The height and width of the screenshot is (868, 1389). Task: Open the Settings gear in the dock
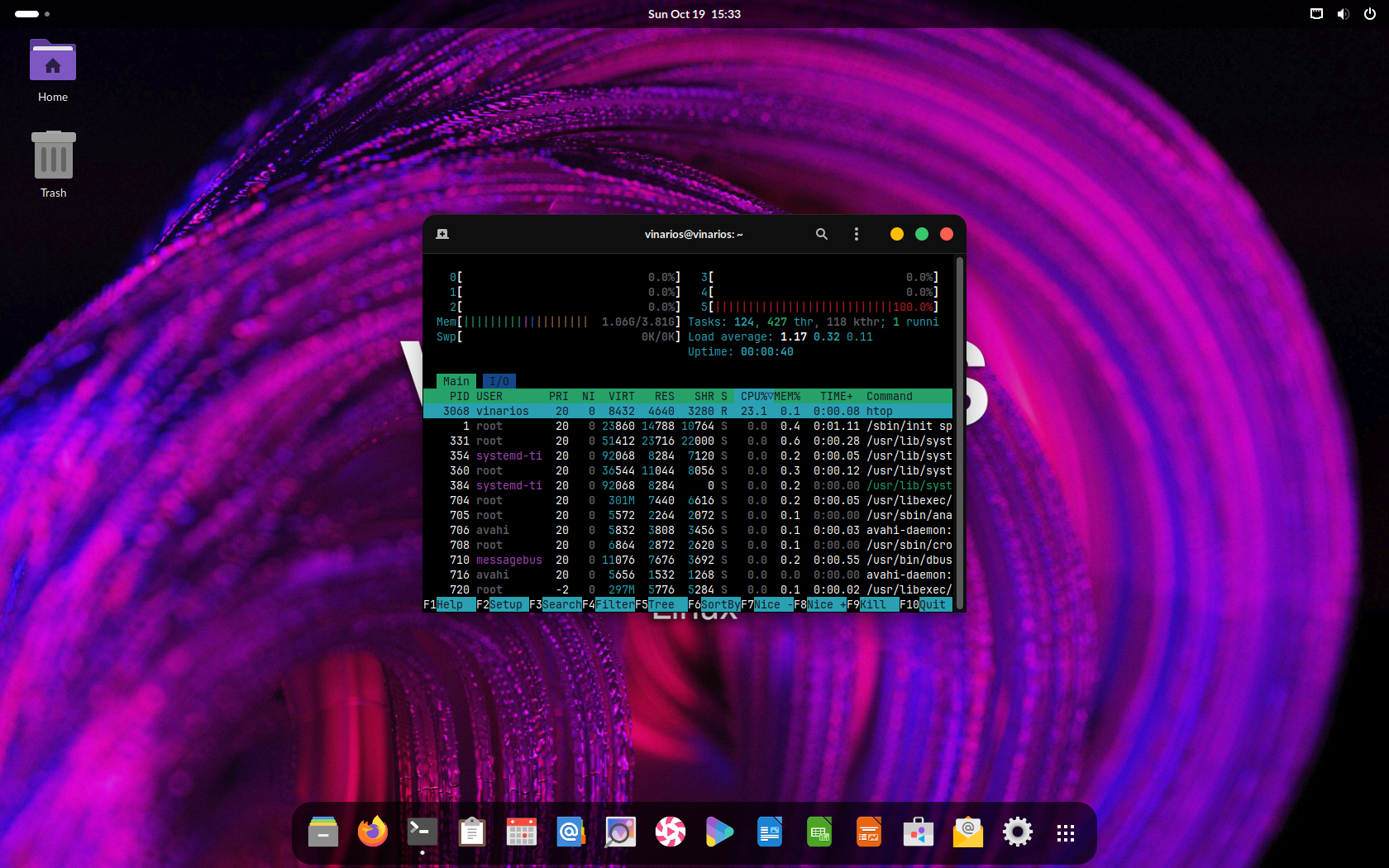pyautogui.click(x=1017, y=832)
